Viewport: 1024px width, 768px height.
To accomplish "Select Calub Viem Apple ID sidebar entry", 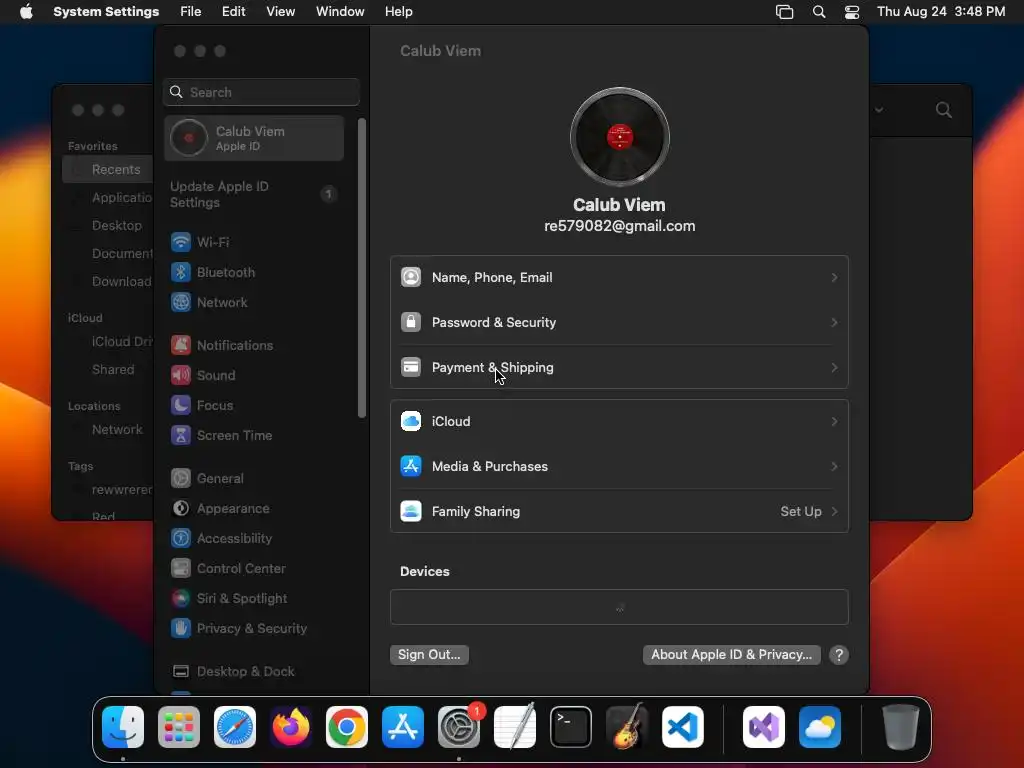I will pos(254,138).
